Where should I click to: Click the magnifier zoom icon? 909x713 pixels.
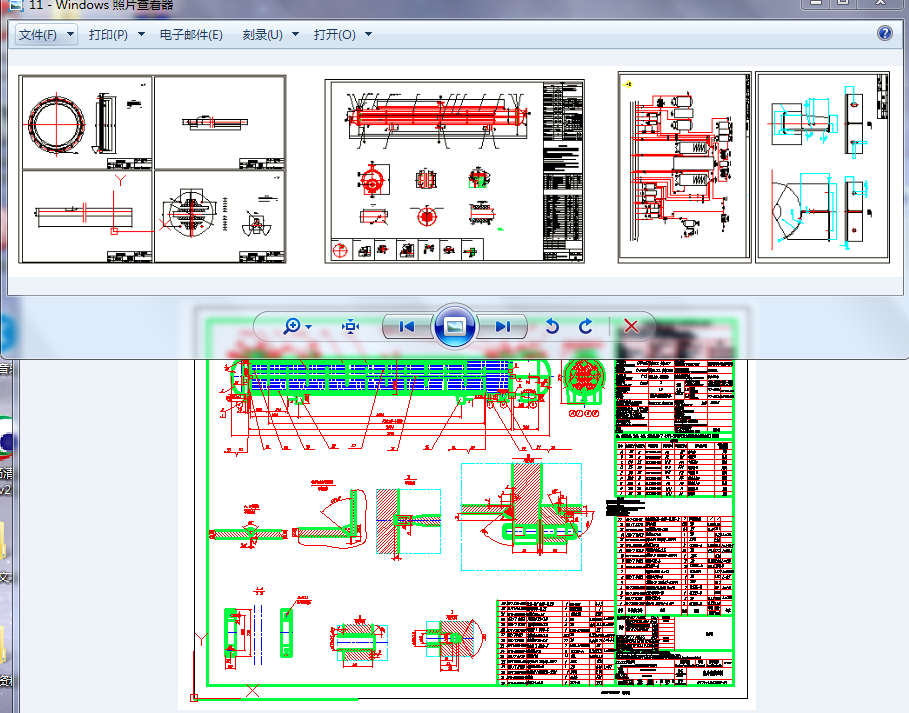tap(292, 326)
